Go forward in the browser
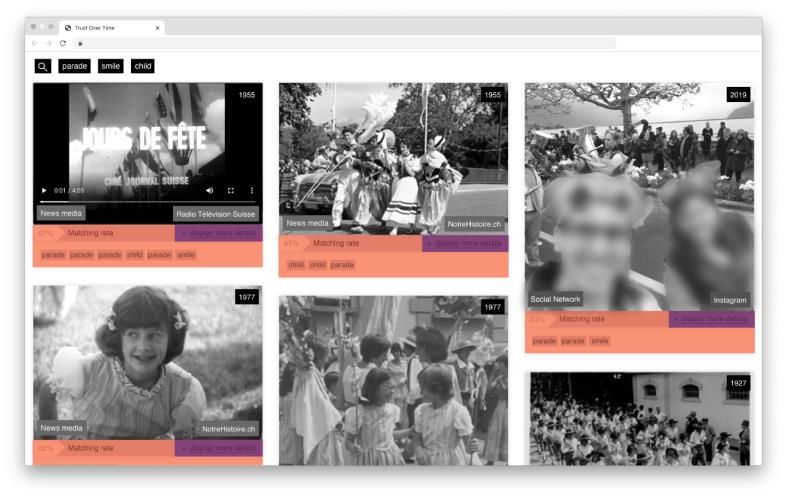Viewport: 787px width, 498px height. [48, 43]
